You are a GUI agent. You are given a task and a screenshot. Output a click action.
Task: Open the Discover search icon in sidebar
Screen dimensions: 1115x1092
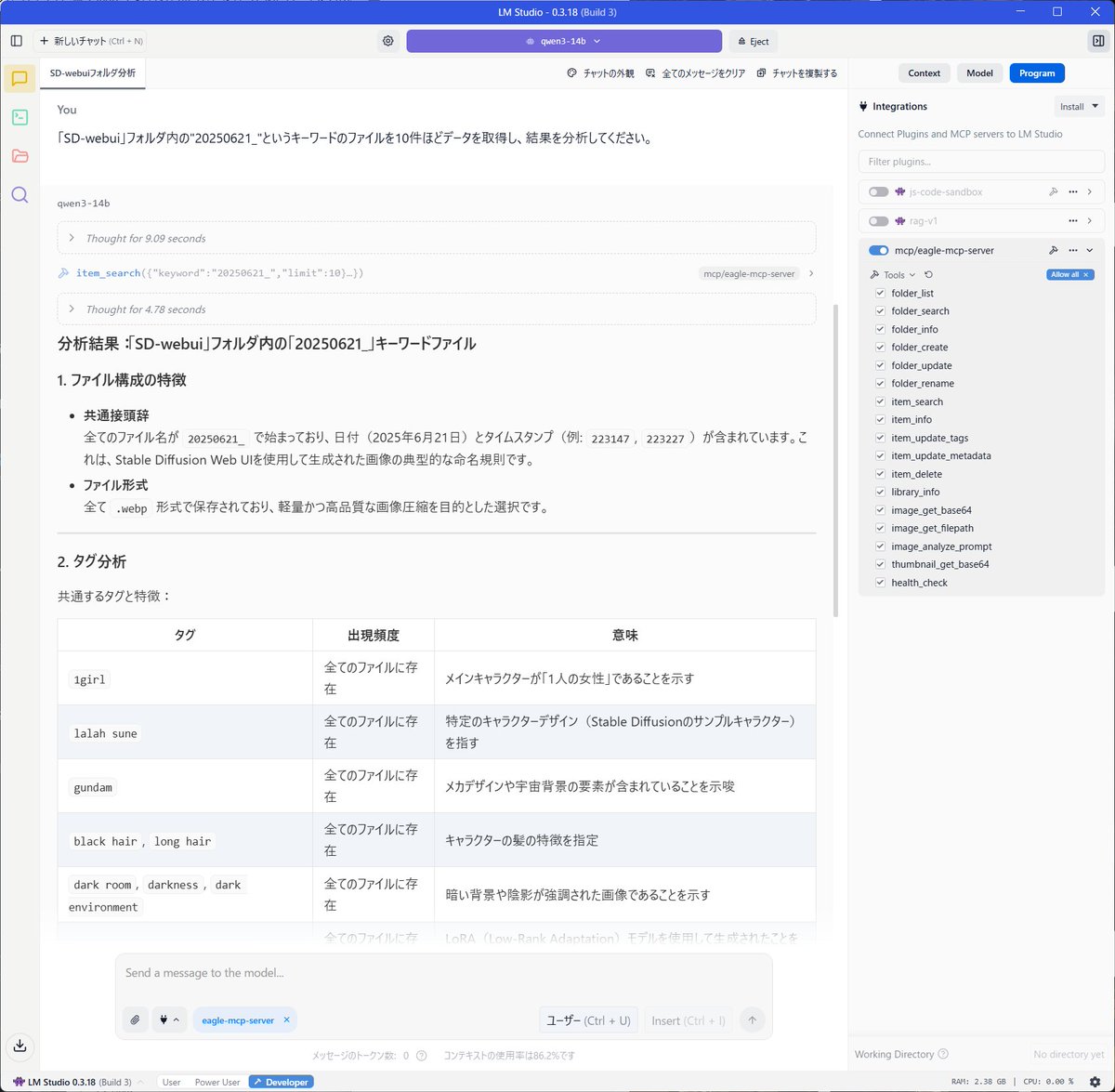click(x=20, y=194)
